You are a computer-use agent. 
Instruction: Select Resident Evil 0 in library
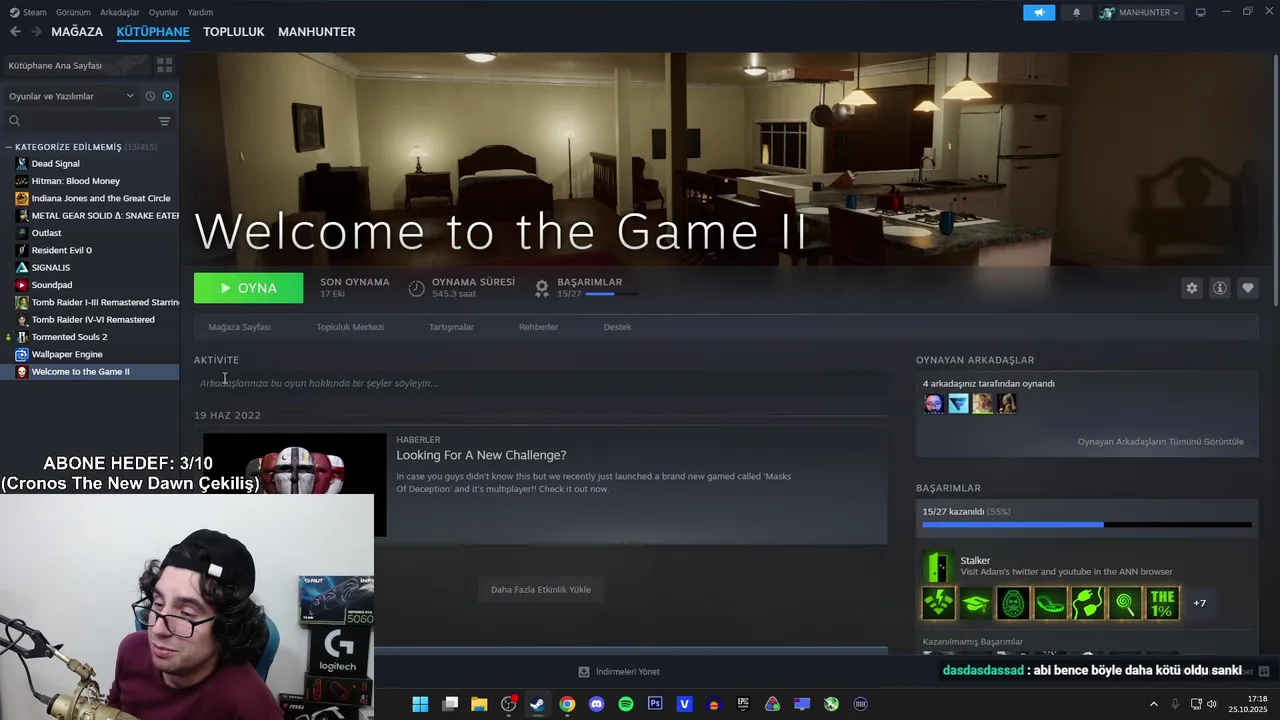[61, 250]
